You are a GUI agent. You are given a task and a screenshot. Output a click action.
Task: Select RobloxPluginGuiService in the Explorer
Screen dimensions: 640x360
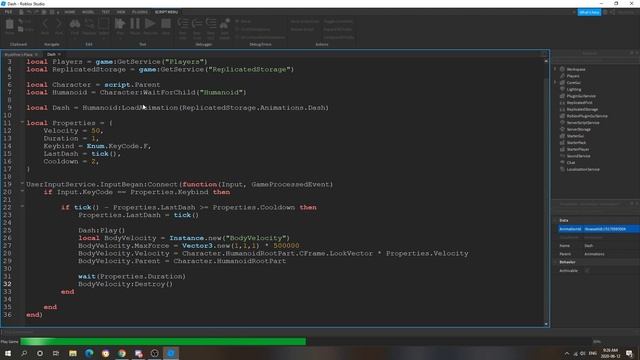(x=587, y=116)
